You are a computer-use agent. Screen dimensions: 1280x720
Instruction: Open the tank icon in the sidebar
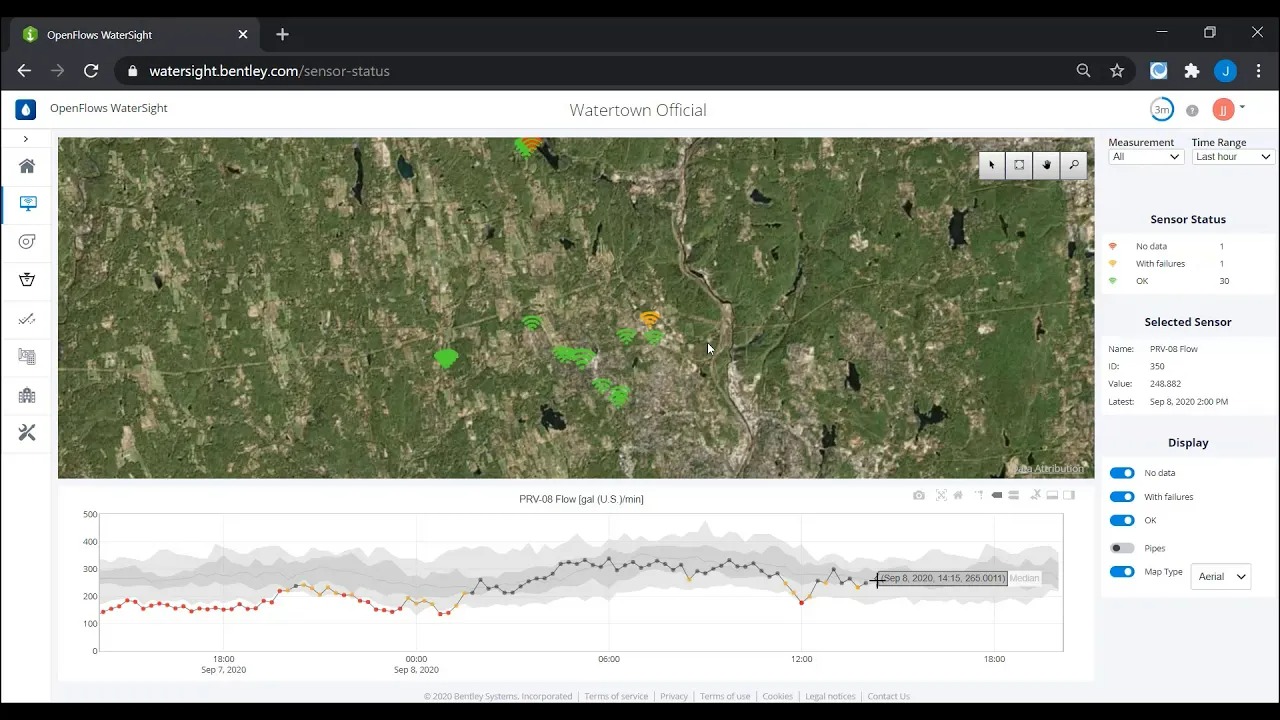click(x=27, y=279)
